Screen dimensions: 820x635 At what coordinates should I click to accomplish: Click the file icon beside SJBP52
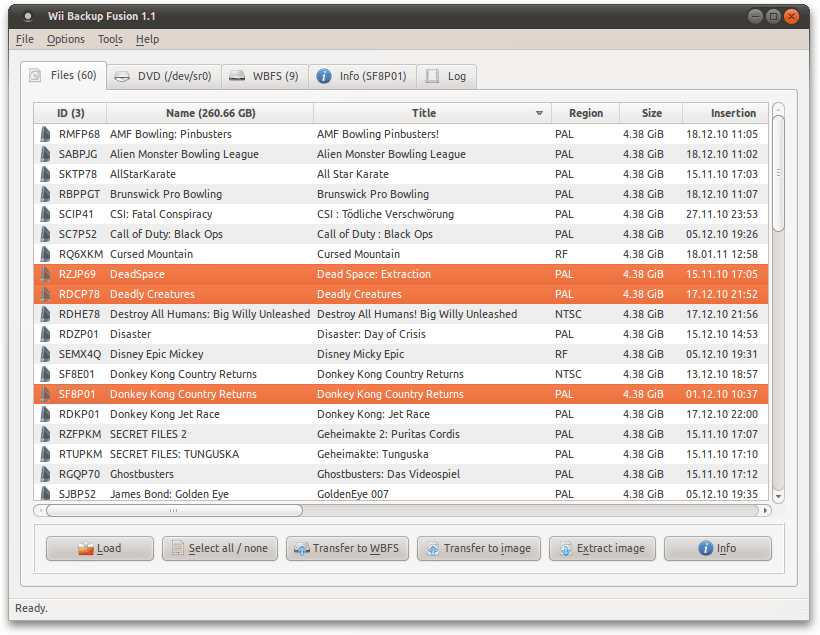(45, 493)
